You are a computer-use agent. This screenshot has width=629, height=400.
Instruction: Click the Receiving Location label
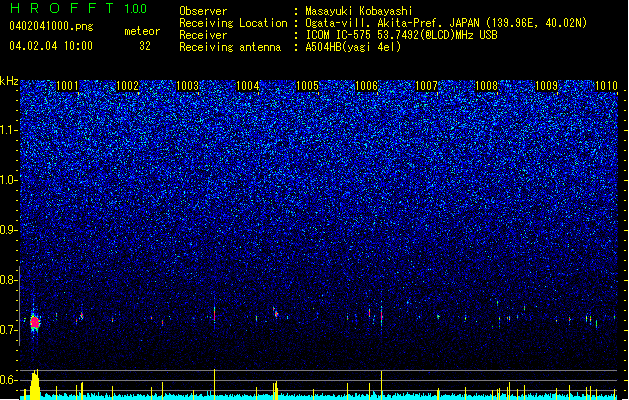click(233, 23)
